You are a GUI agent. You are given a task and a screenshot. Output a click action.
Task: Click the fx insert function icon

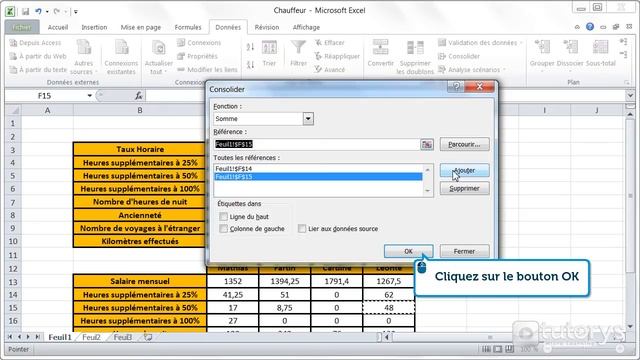click(x=138, y=96)
